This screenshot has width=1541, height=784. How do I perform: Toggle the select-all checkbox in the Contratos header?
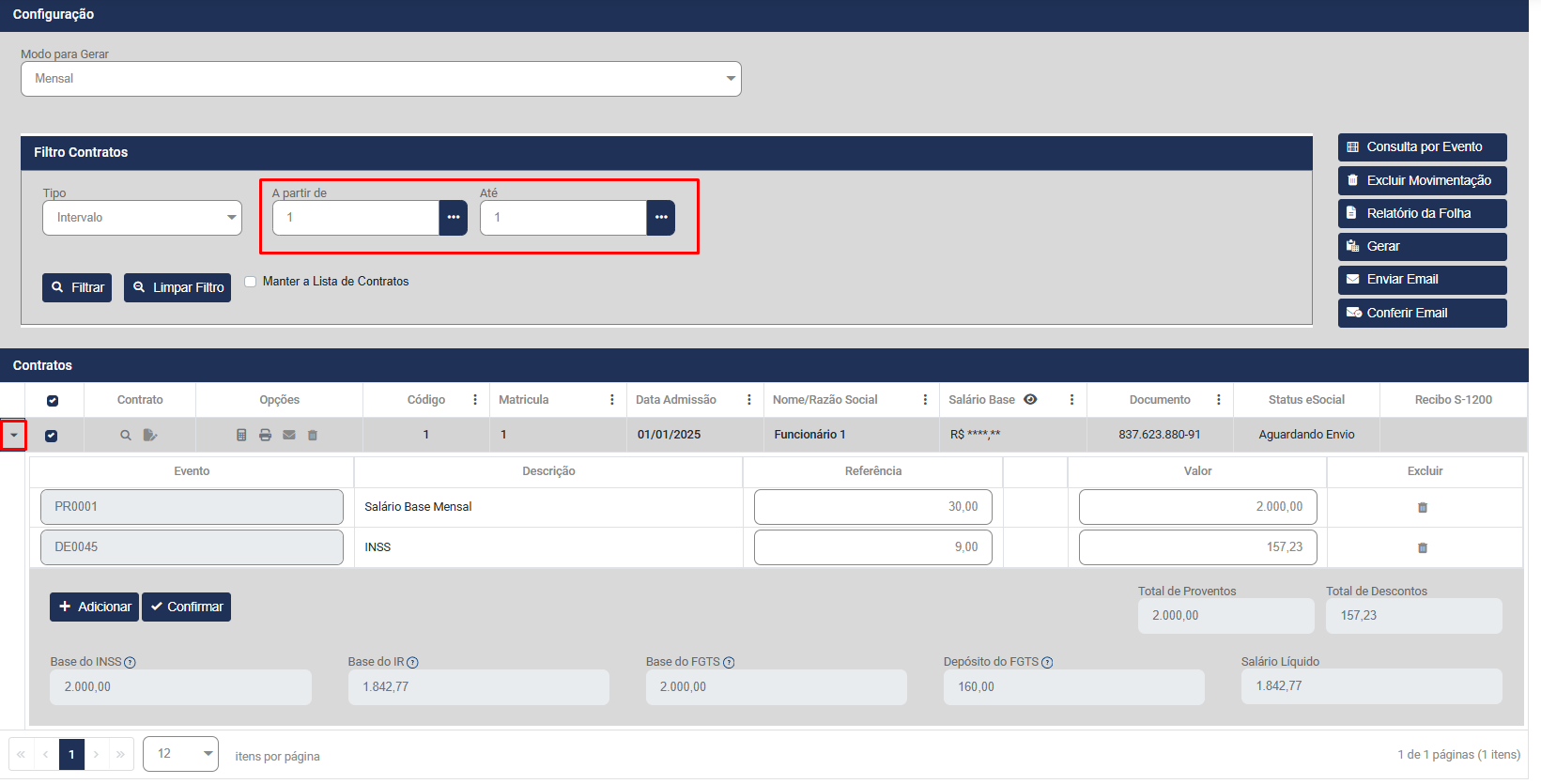tap(53, 401)
